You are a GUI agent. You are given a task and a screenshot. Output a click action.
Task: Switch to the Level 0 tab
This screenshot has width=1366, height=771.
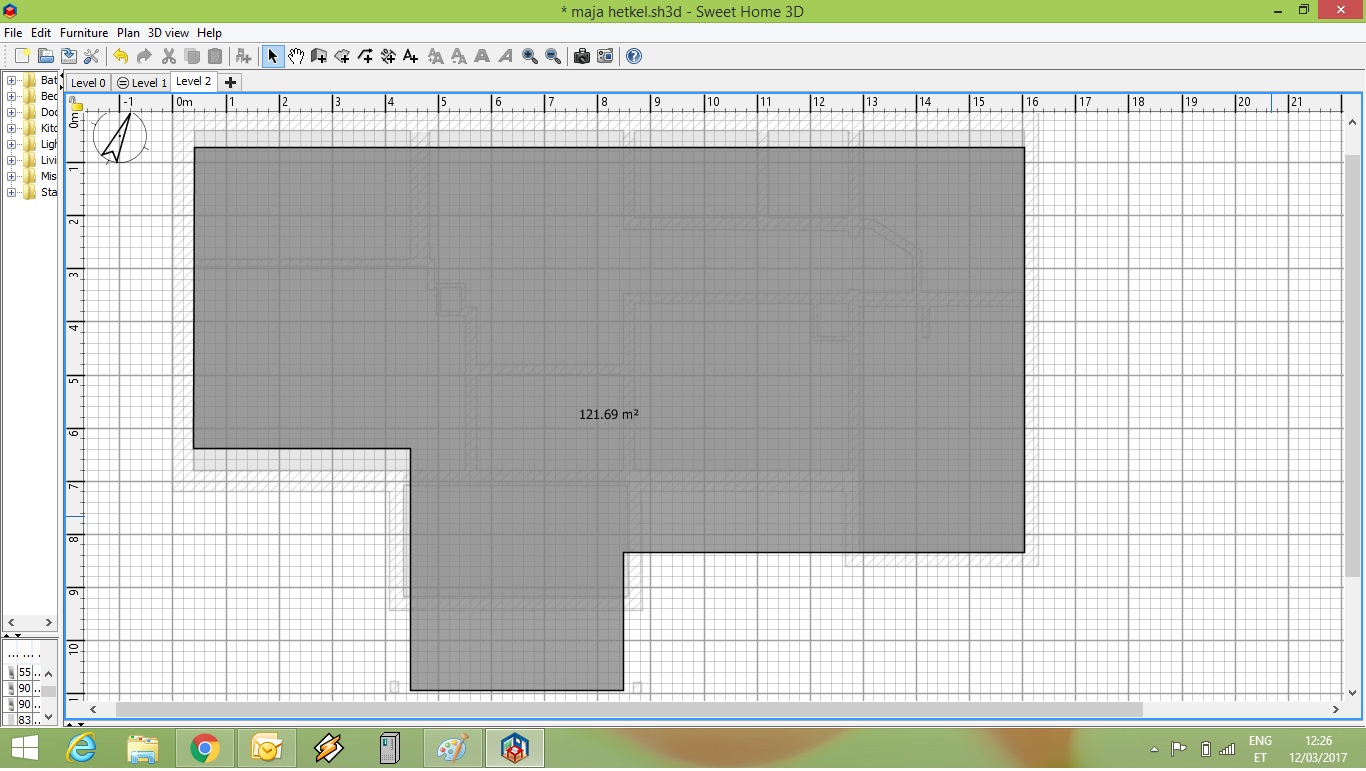coord(88,83)
